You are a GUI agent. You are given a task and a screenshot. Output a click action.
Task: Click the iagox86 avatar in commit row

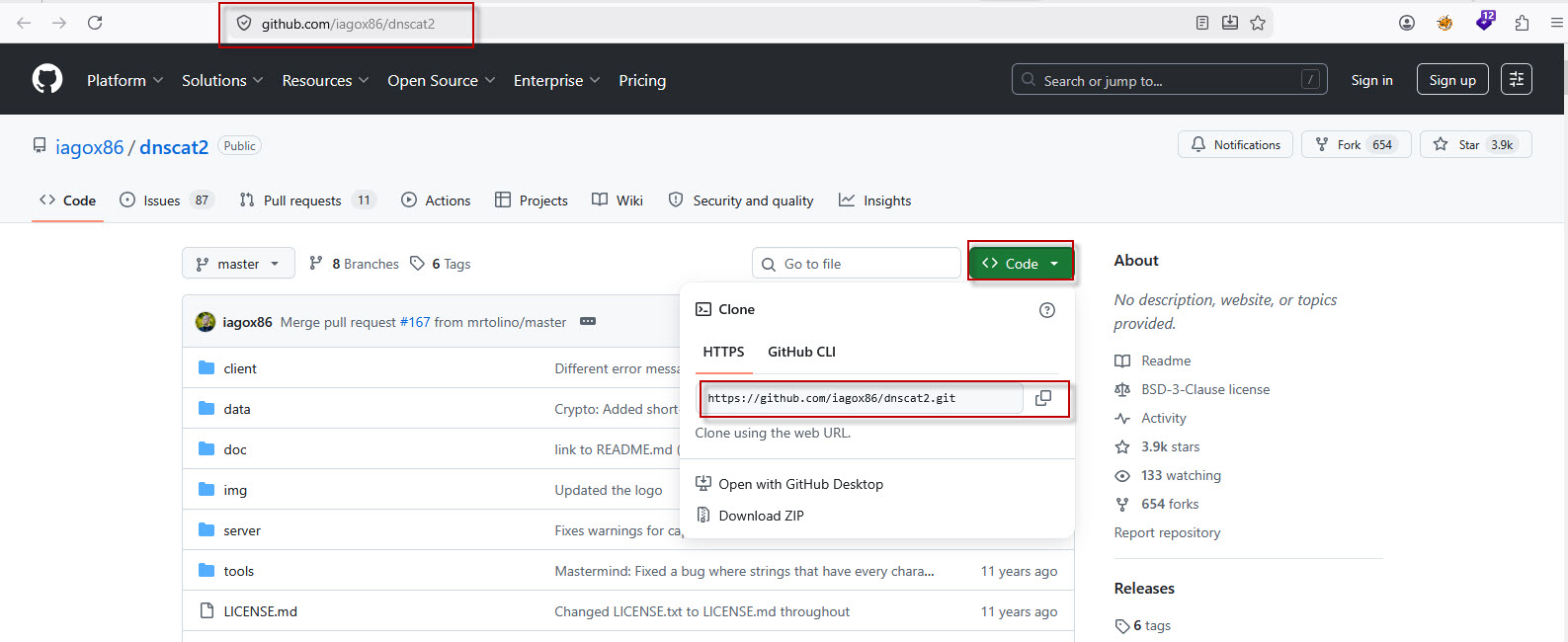tap(206, 322)
